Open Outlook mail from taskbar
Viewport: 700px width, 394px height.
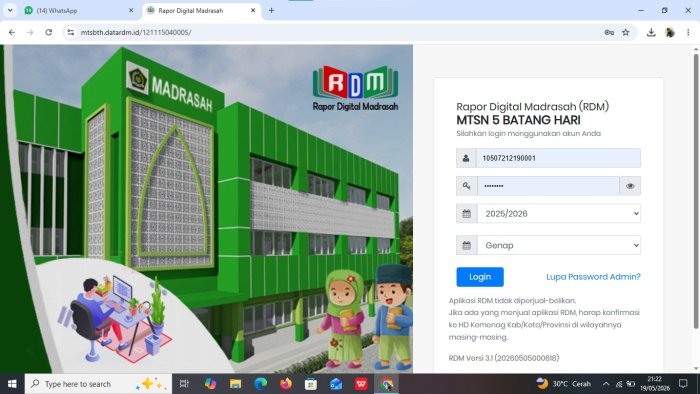click(x=336, y=384)
